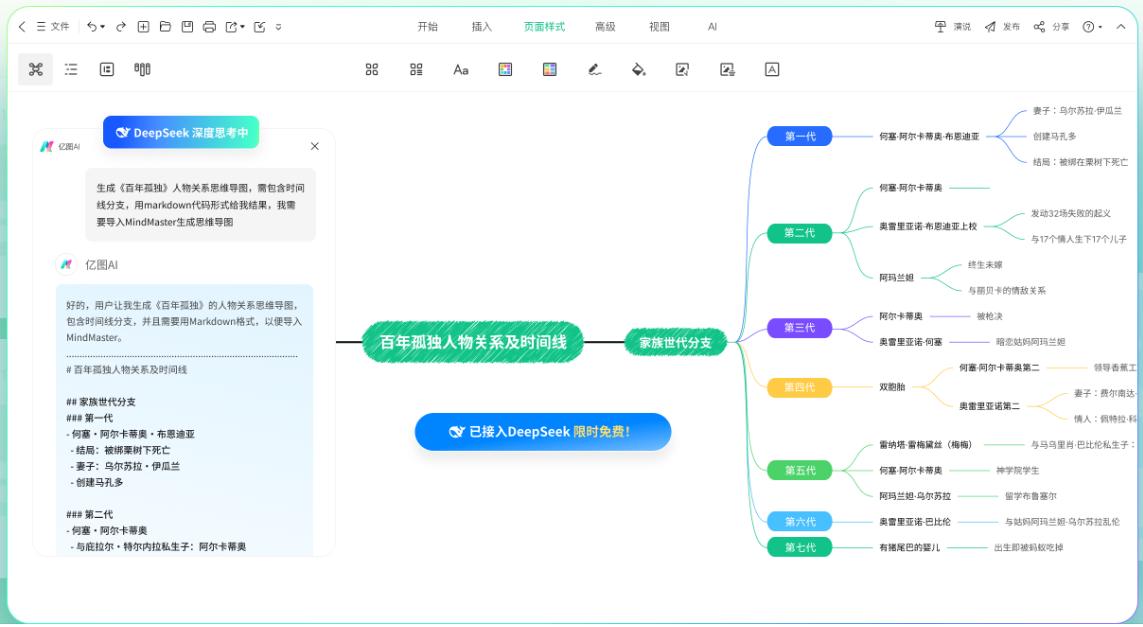Click the 创建马孔多 subtopic

click(1054, 136)
